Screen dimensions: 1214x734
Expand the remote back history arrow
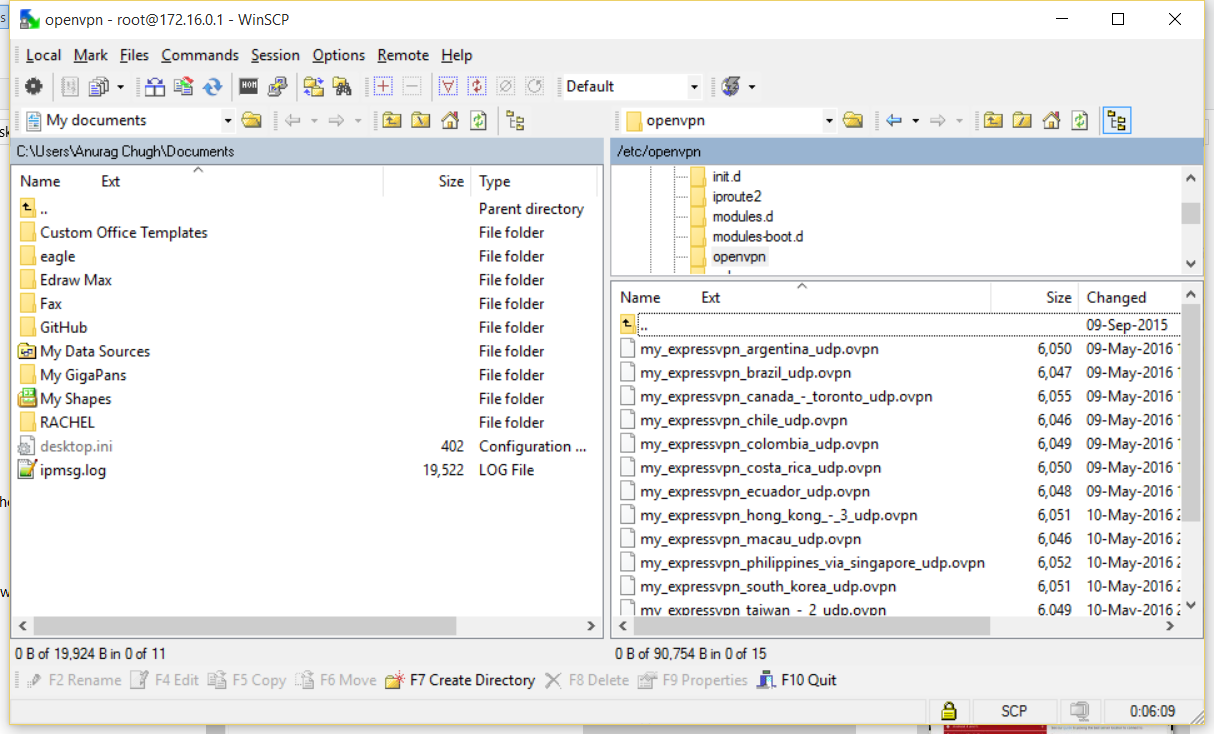[x=914, y=121]
